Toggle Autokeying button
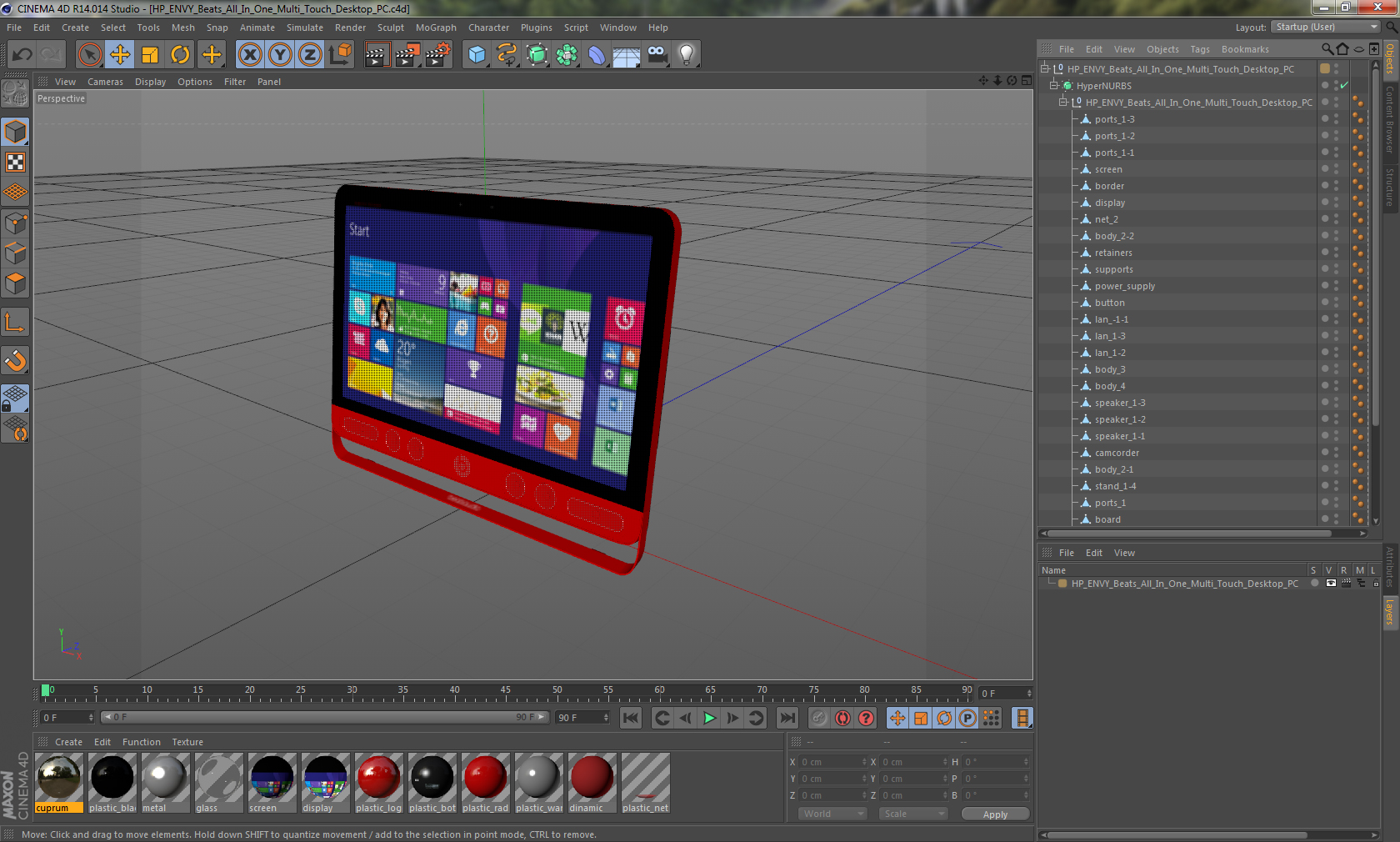Image resolution: width=1400 pixels, height=842 pixels. click(842, 718)
